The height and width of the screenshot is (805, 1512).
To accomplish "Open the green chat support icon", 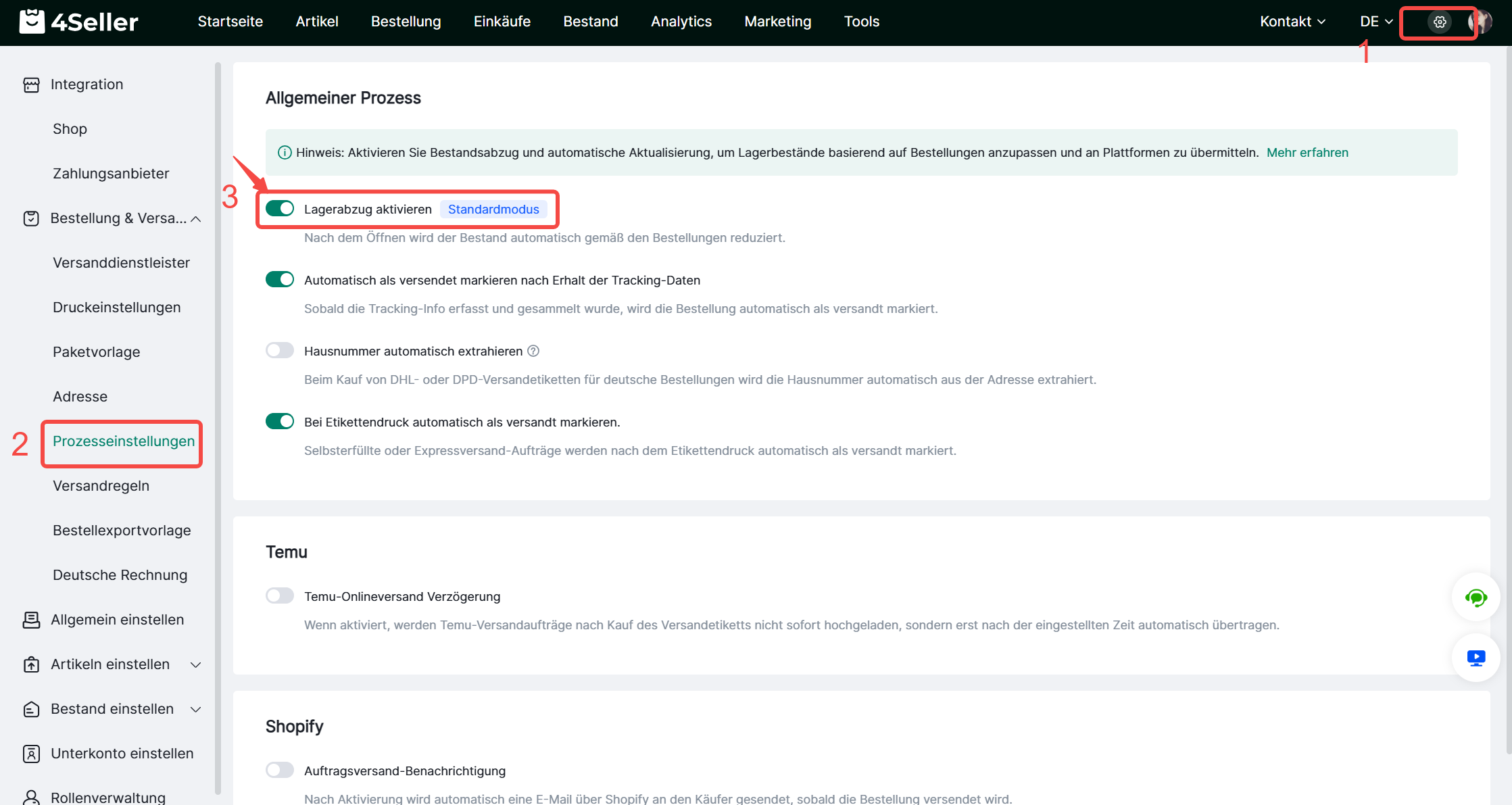I will [1476, 597].
